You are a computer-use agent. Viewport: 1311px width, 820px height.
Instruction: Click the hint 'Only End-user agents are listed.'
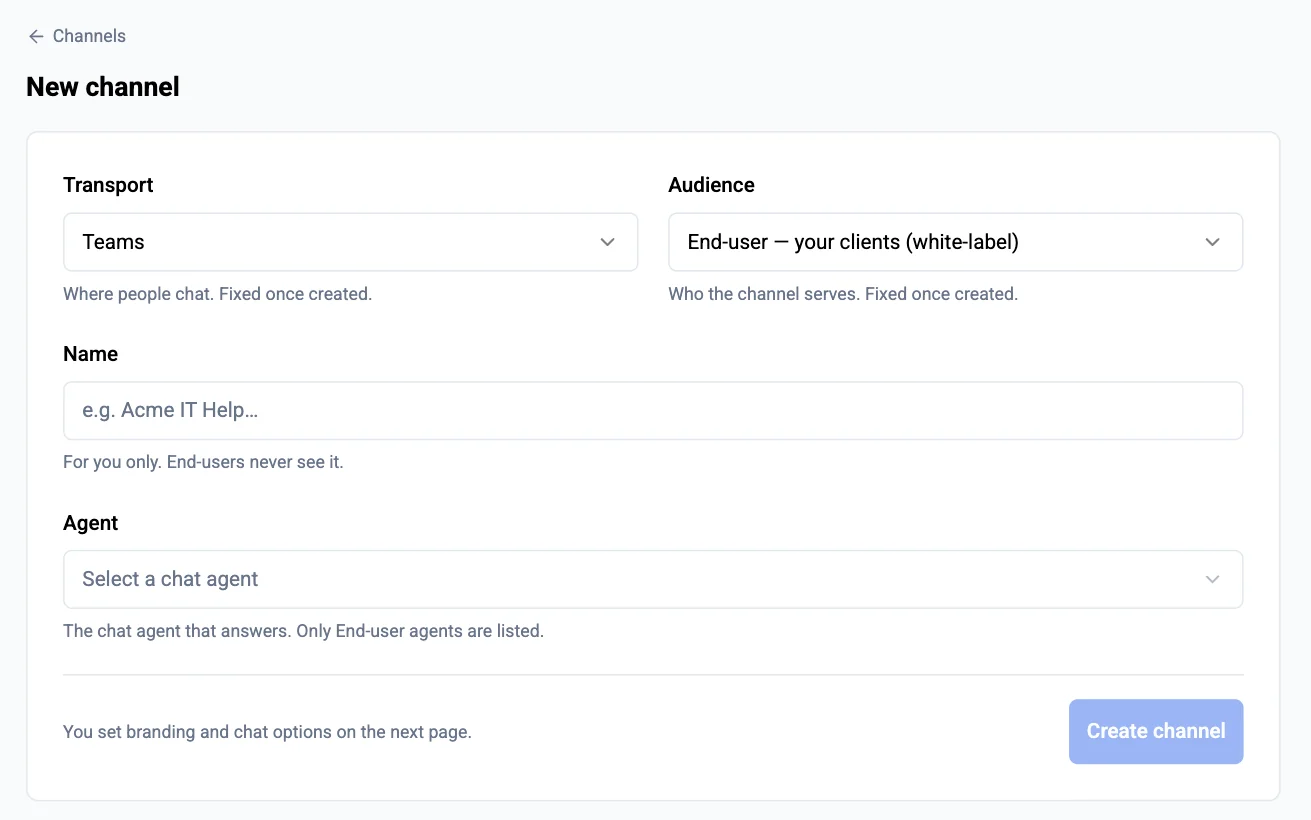click(x=420, y=632)
